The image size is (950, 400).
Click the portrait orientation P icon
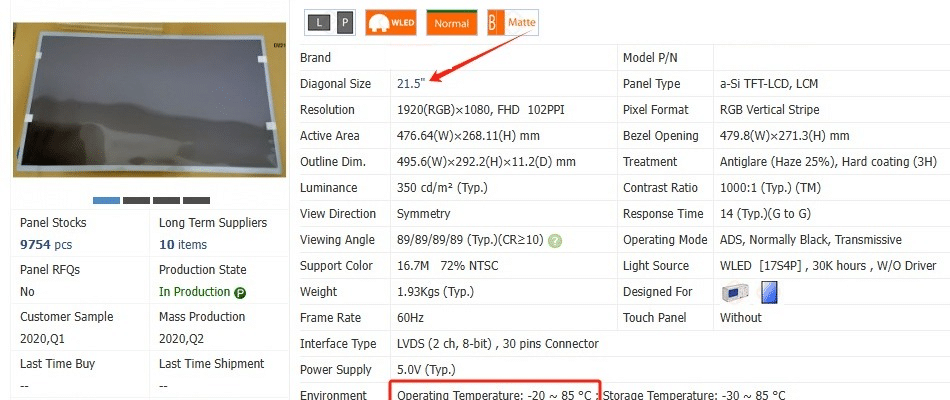pos(342,22)
